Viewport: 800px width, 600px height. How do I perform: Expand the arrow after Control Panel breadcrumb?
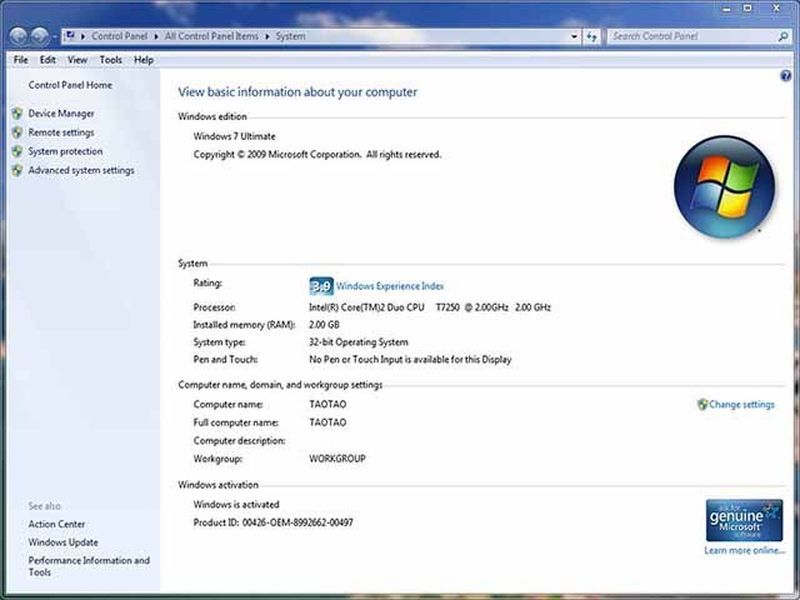click(156, 37)
